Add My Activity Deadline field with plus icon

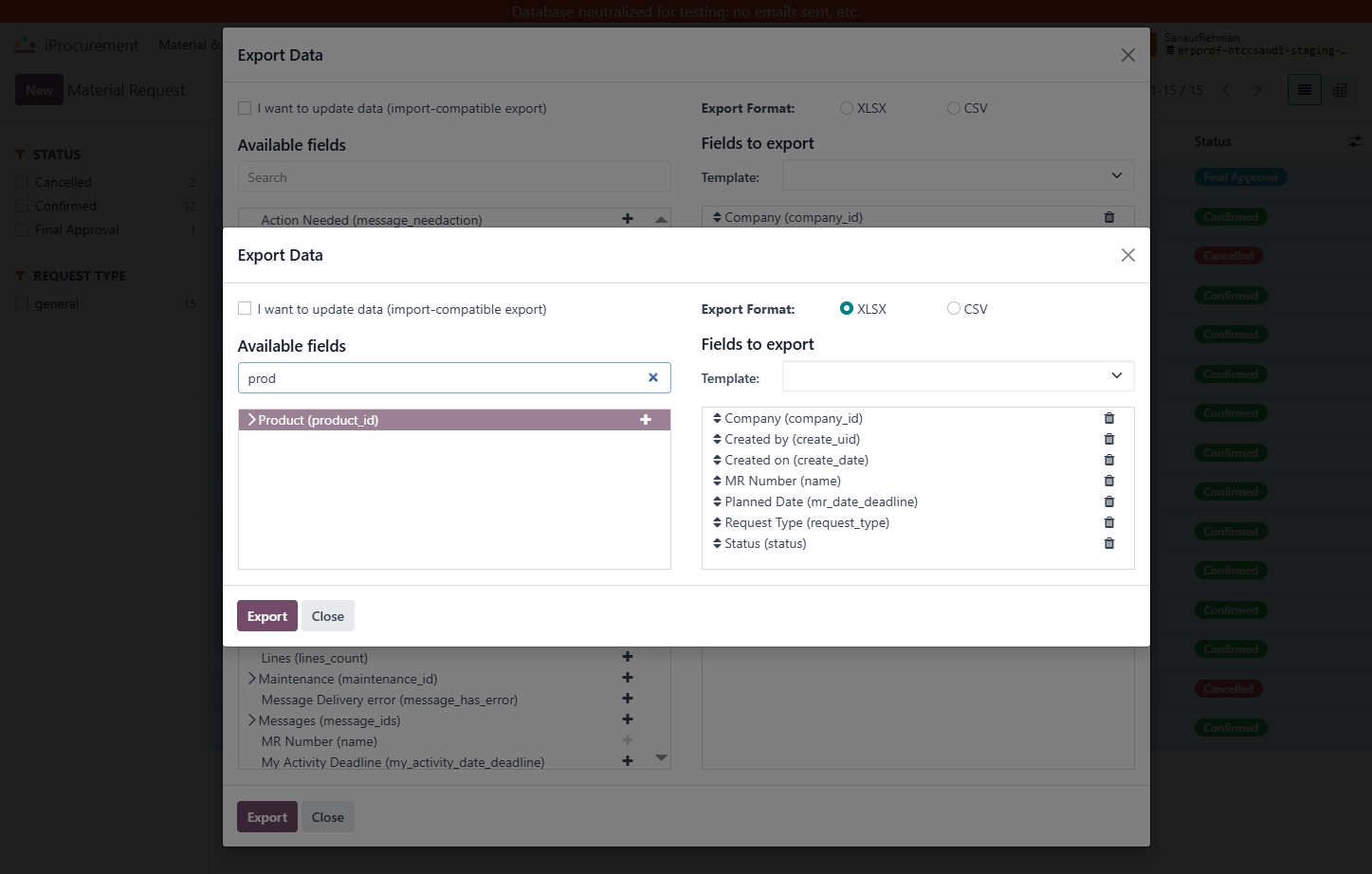point(628,761)
